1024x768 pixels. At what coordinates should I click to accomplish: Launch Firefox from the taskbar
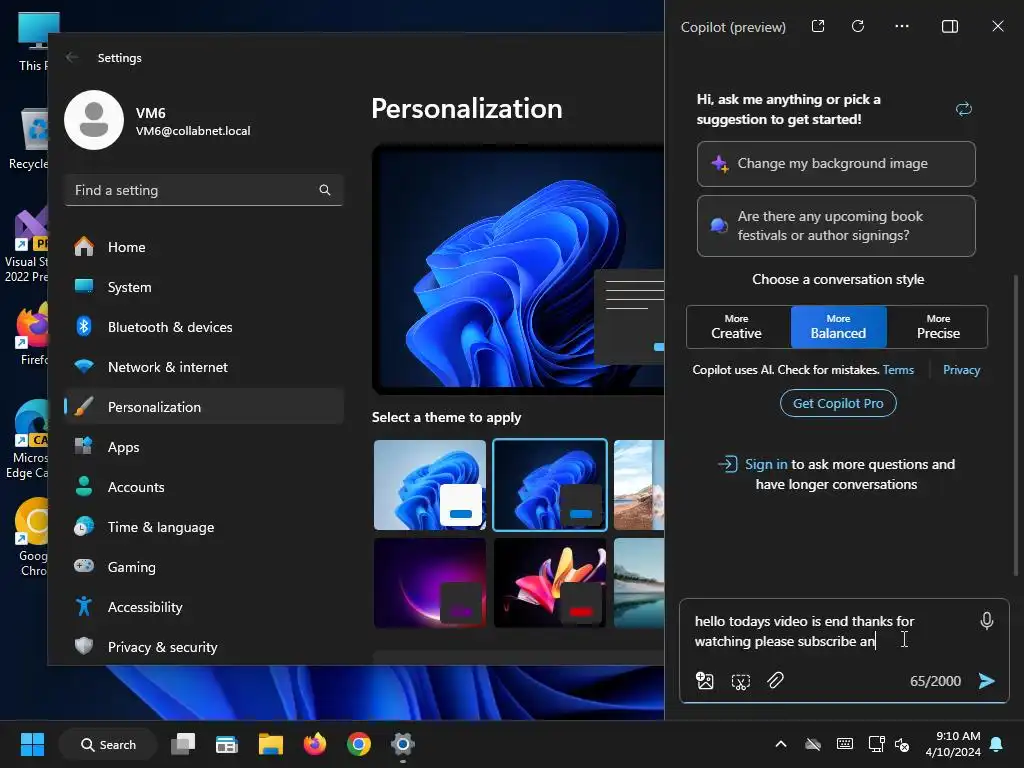pos(315,744)
